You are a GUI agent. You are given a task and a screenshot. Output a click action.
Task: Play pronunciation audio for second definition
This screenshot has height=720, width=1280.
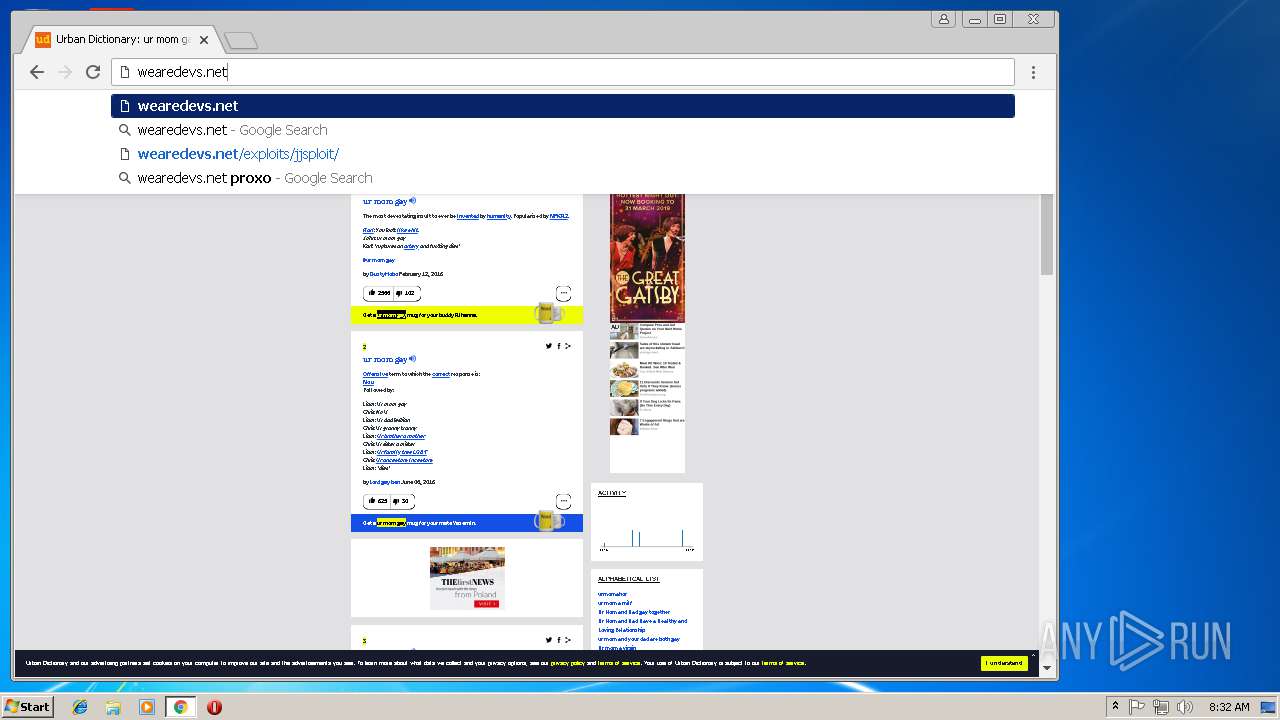pos(412,359)
